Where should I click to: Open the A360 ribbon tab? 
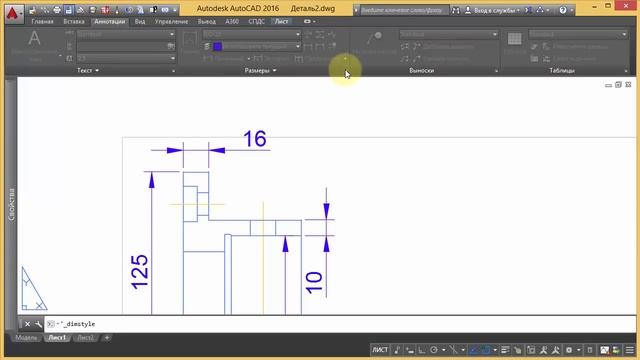[x=232, y=22]
